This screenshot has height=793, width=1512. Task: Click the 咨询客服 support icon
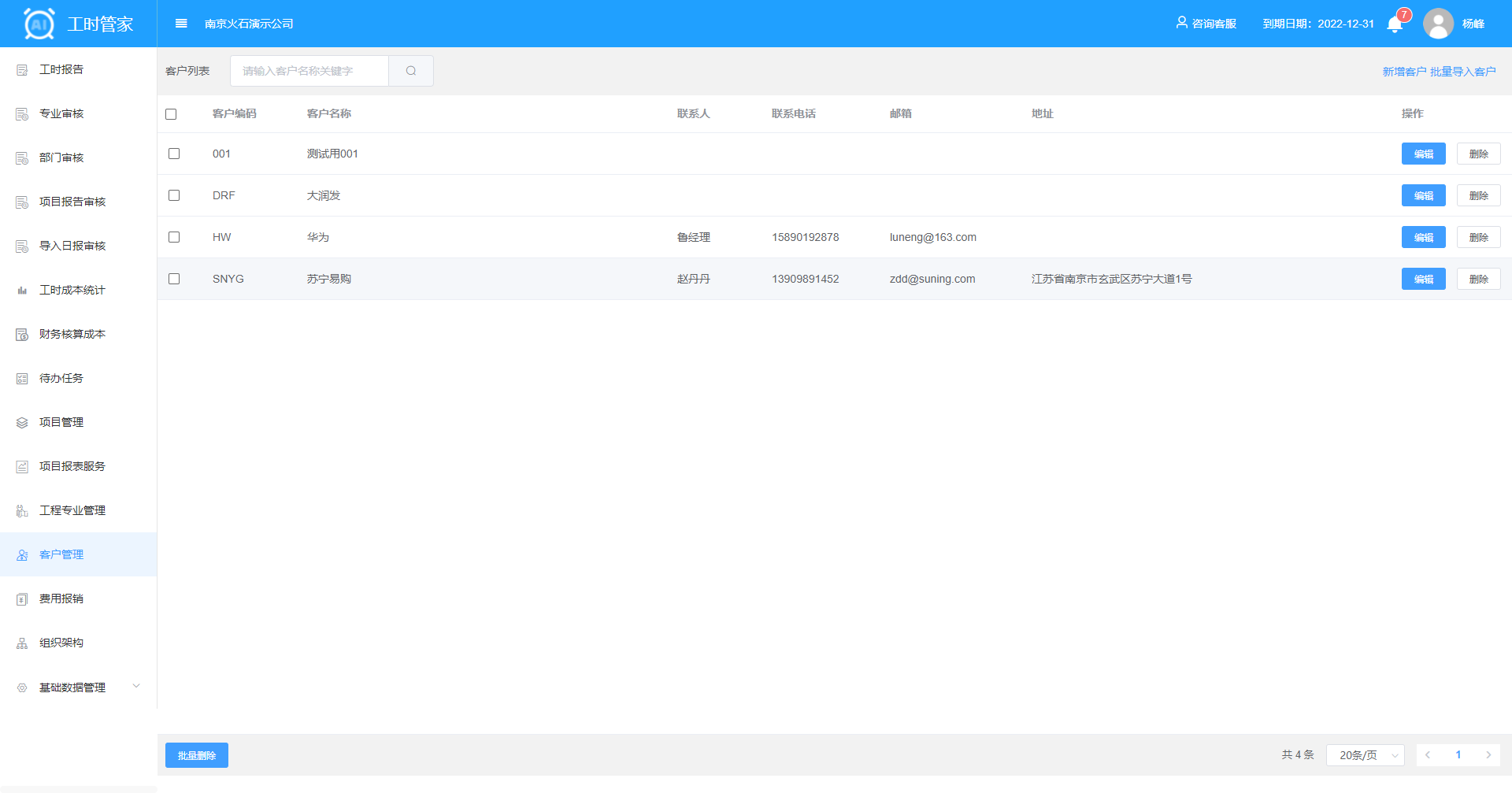tap(1181, 23)
